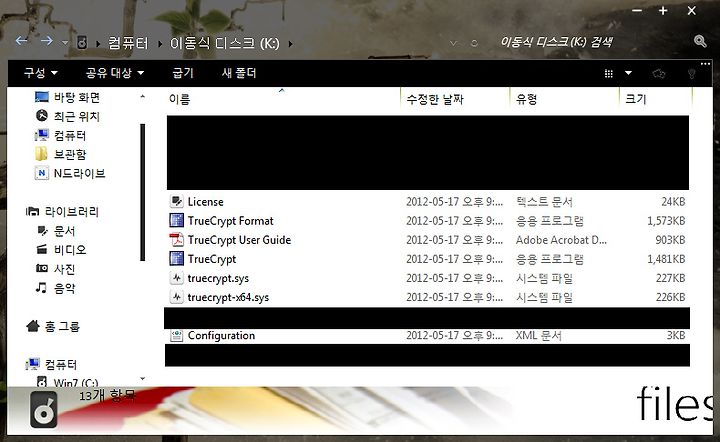Change view with the view icon
Image resolution: width=720 pixels, height=442 pixels.
(609, 73)
